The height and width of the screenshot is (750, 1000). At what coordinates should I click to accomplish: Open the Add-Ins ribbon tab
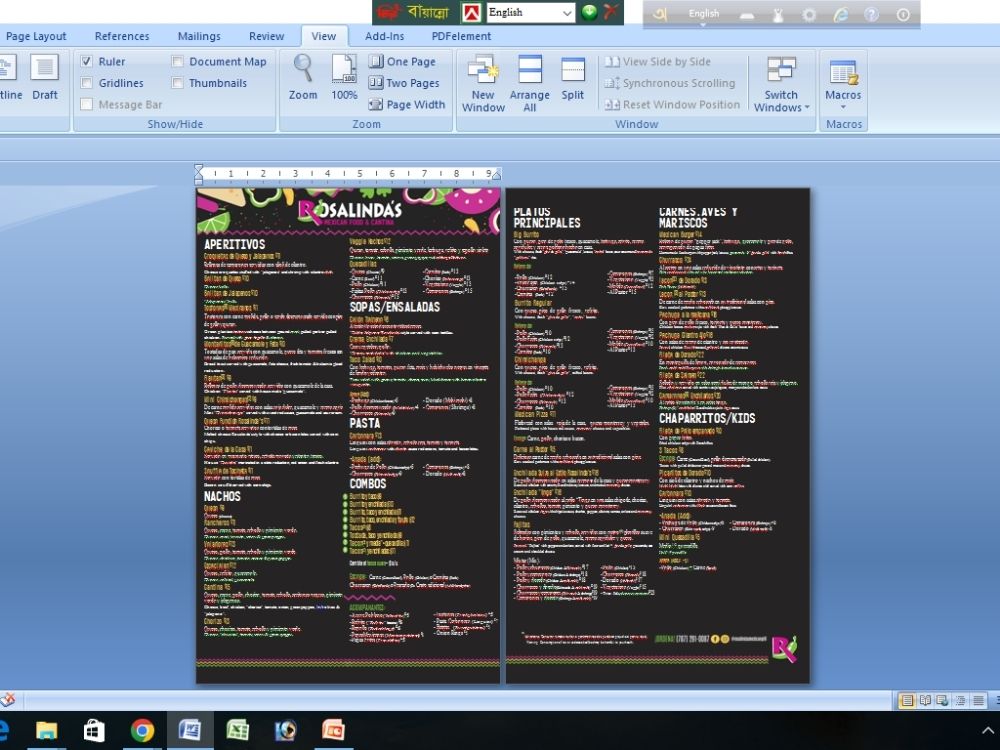pos(385,36)
